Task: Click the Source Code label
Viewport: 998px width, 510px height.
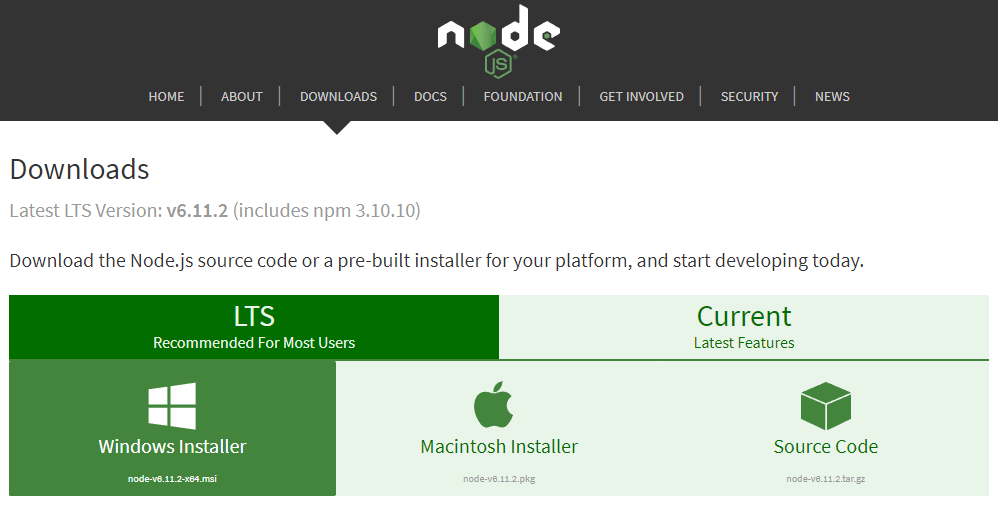Action: (x=826, y=447)
